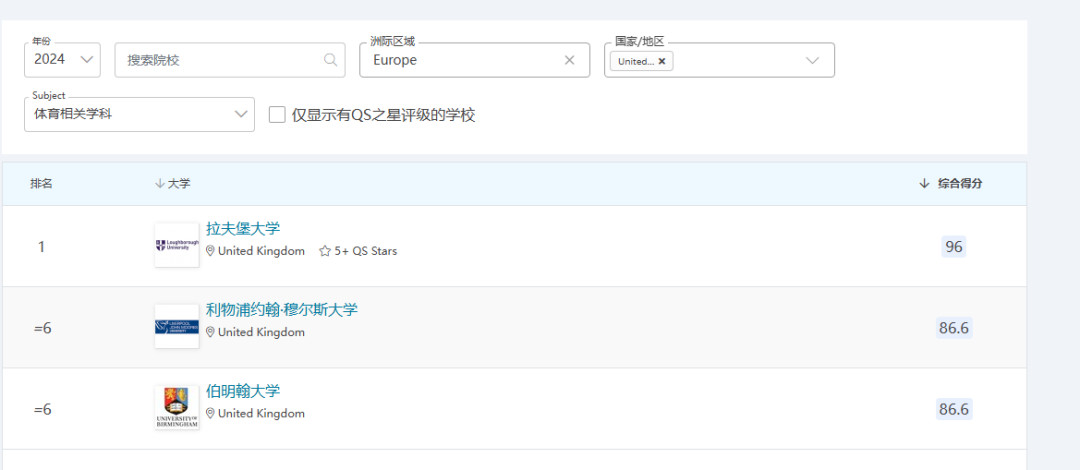This screenshot has width=1080, height=470.
Task: Enable 仅显示有QS之星评级的学校 checkbox
Action: (277, 114)
